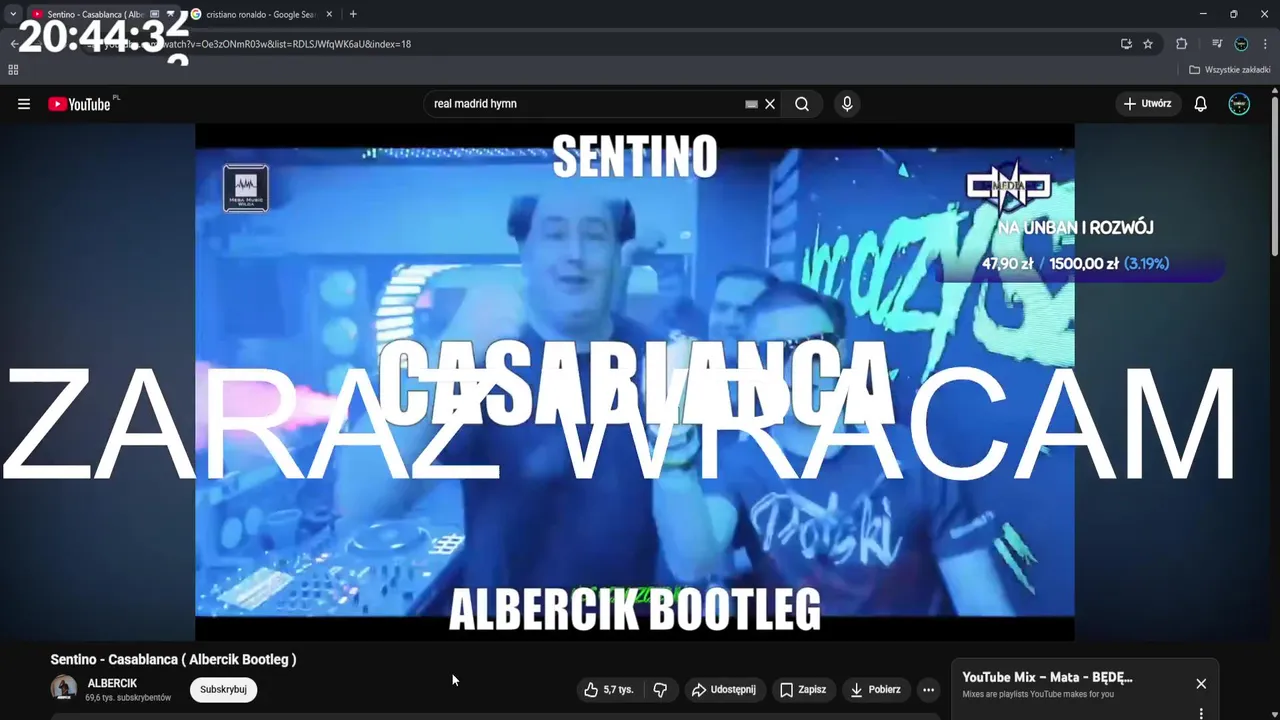Subscribe with the Subskrybuj button

pyautogui.click(x=224, y=690)
